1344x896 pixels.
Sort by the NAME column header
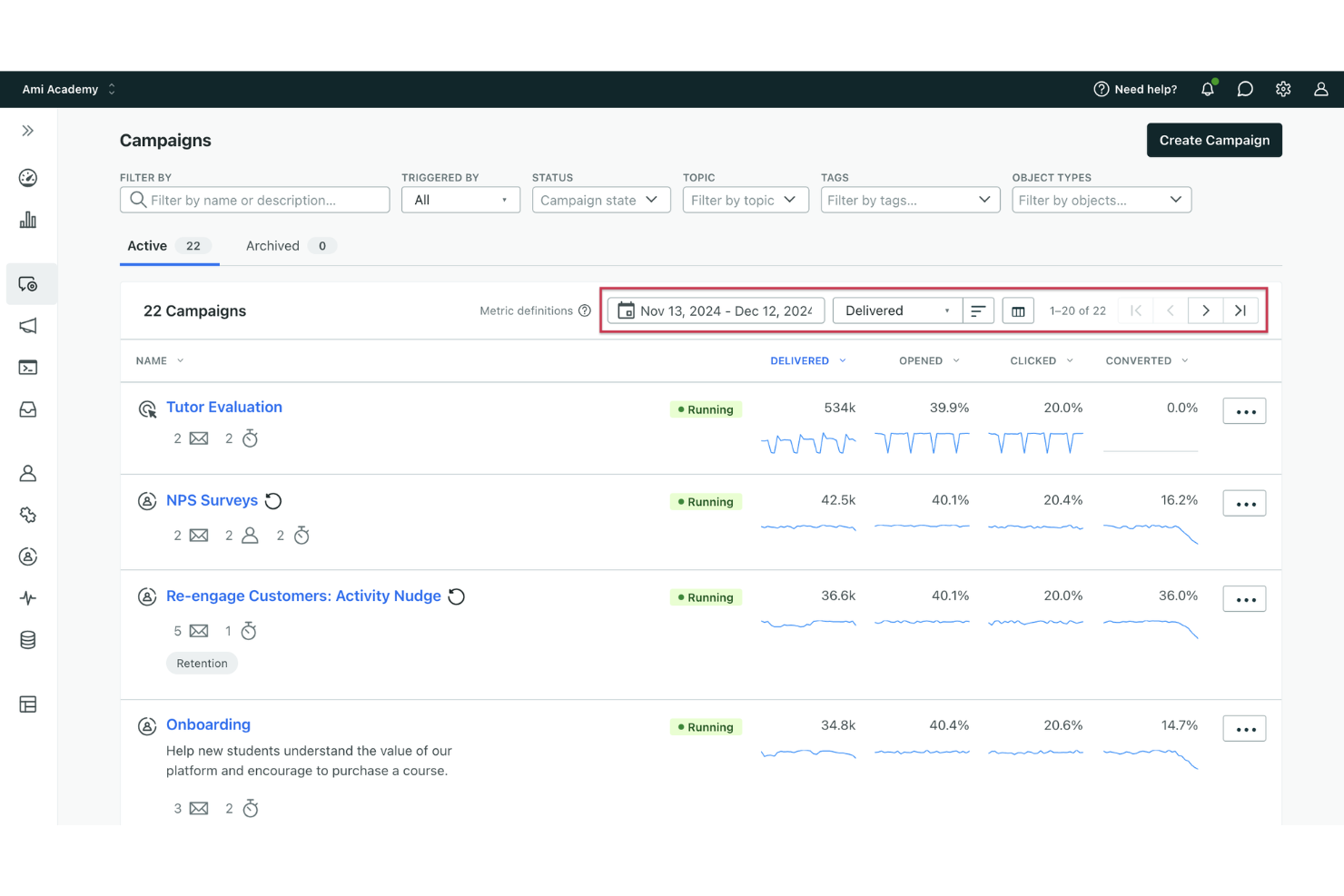[x=160, y=360]
